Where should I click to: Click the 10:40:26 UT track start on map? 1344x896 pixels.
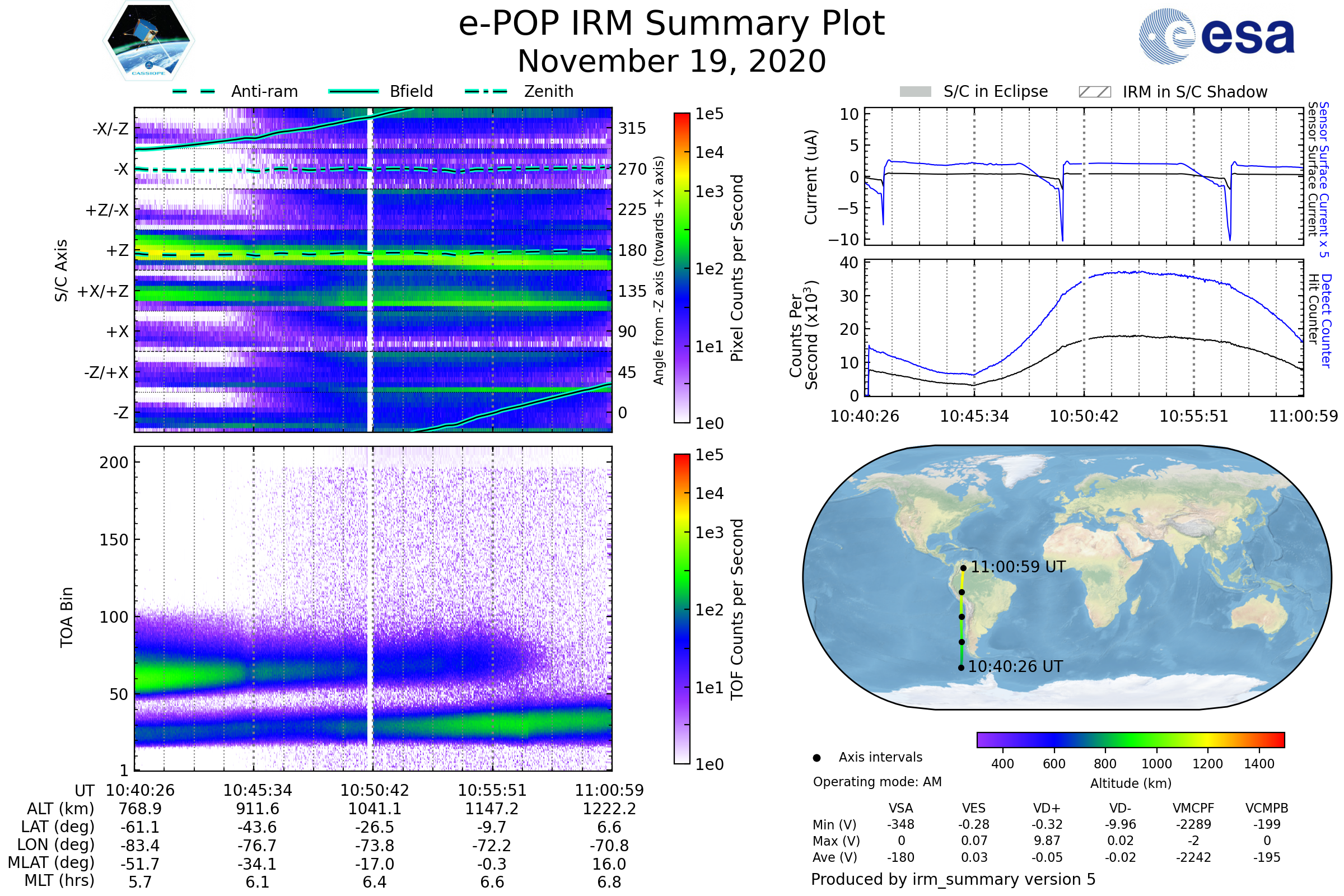click(x=961, y=668)
